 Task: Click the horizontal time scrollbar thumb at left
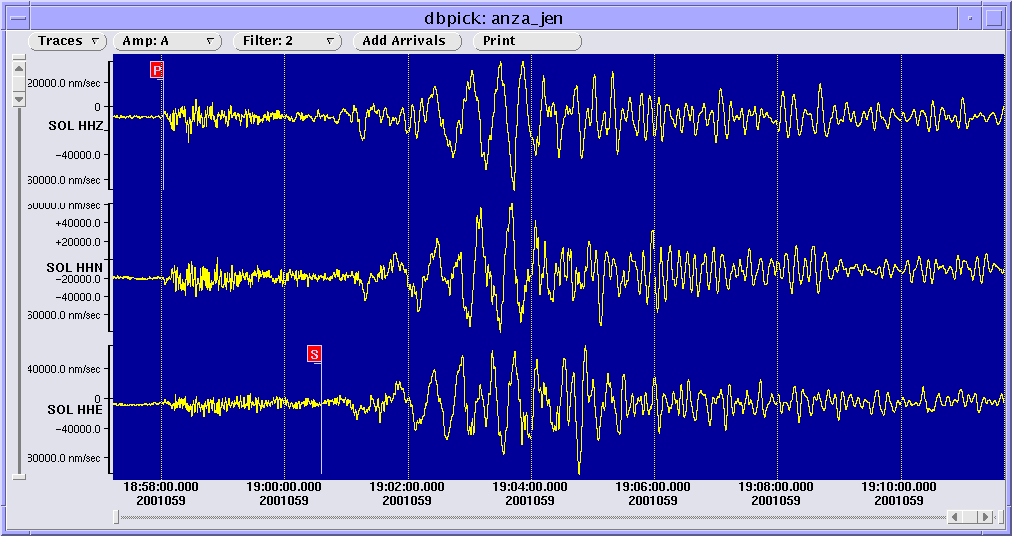[116, 517]
